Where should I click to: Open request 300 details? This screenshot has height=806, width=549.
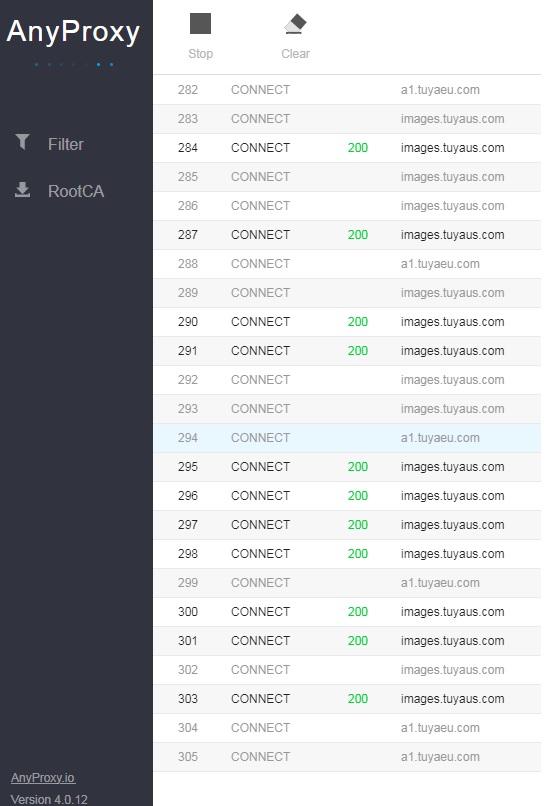347,612
